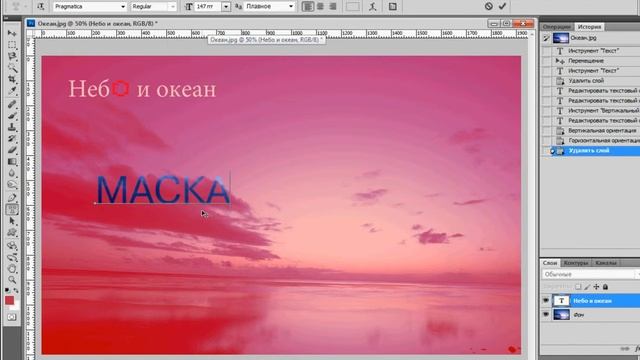Select the Eraser tool

(12, 150)
